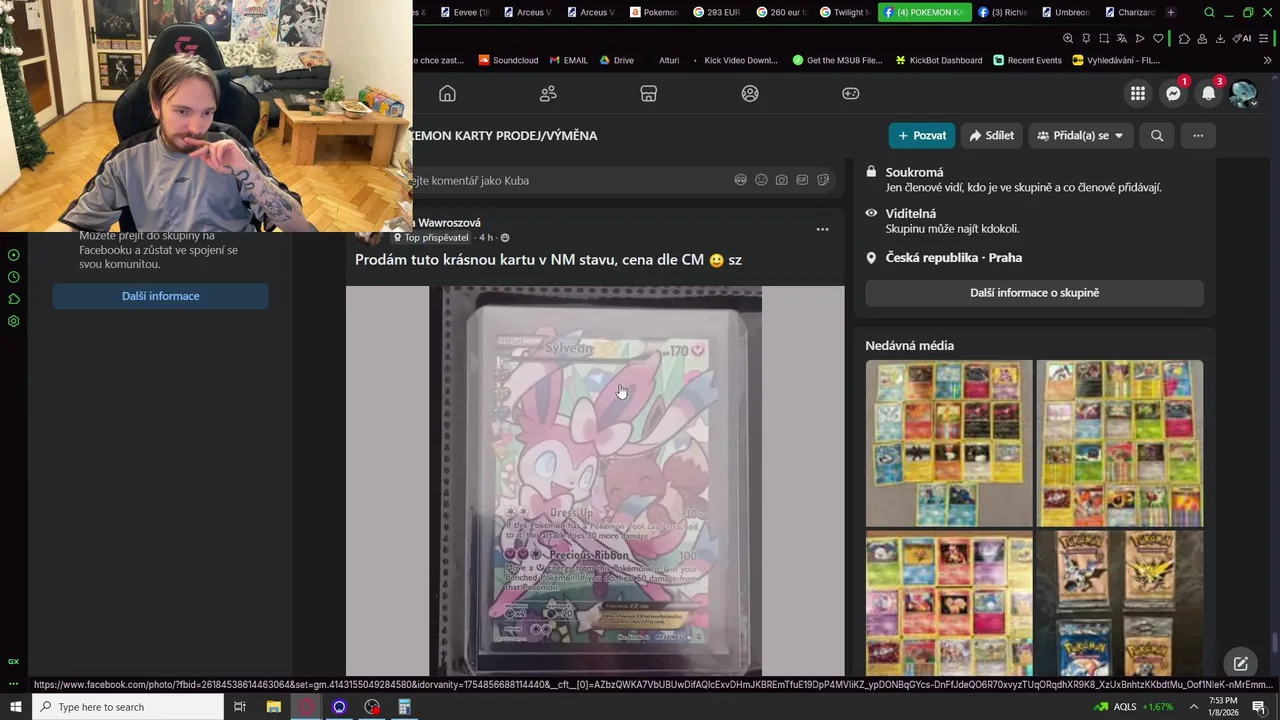This screenshot has height=720, width=1280.
Task: Open the account profile avatar menu
Action: tap(1243, 93)
